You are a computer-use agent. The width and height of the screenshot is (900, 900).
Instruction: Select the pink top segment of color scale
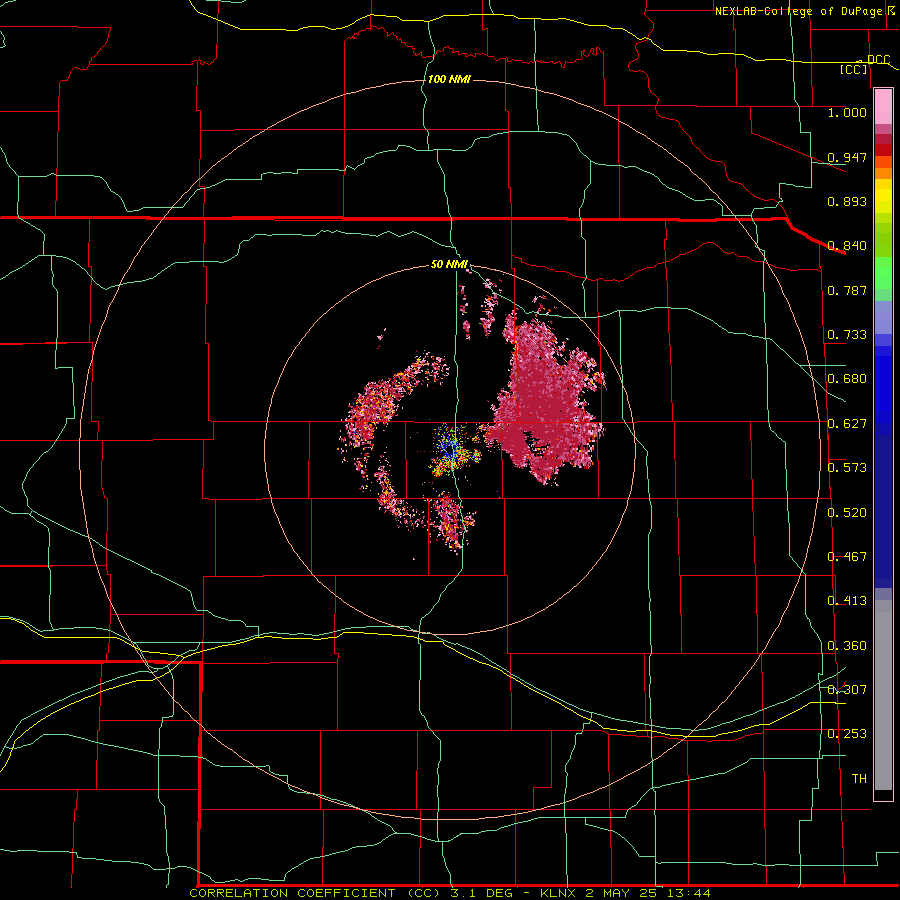click(x=883, y=107)
